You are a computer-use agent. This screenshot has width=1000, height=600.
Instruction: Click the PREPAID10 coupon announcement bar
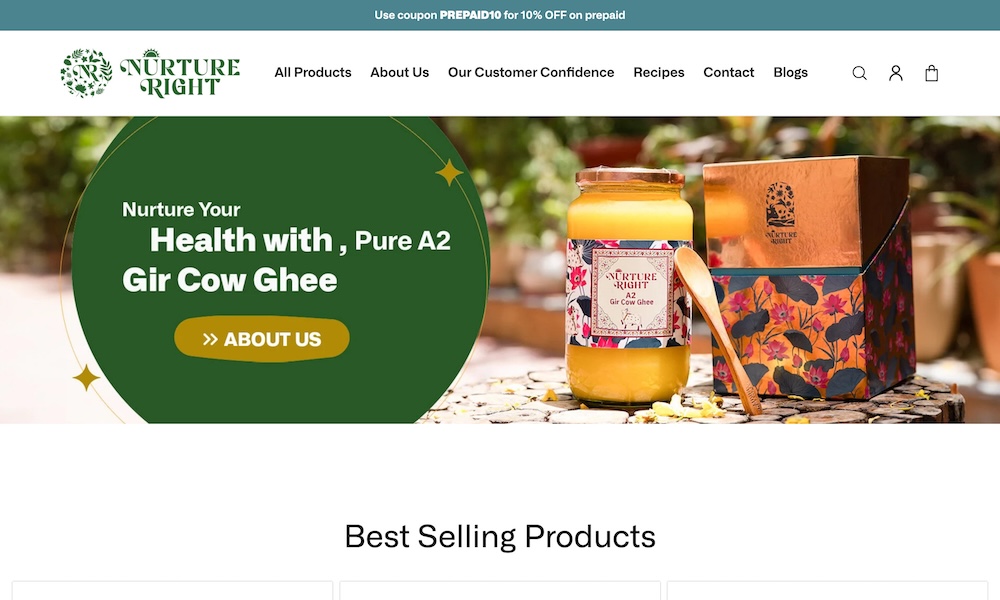tap(500, 15)
